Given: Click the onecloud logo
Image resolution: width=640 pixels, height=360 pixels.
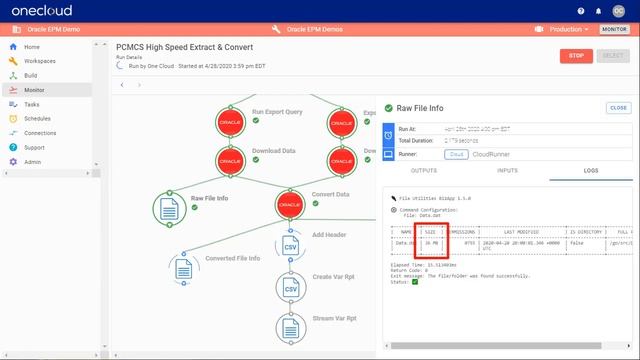Looking at the screenshot, I should (x=42, y=11).
